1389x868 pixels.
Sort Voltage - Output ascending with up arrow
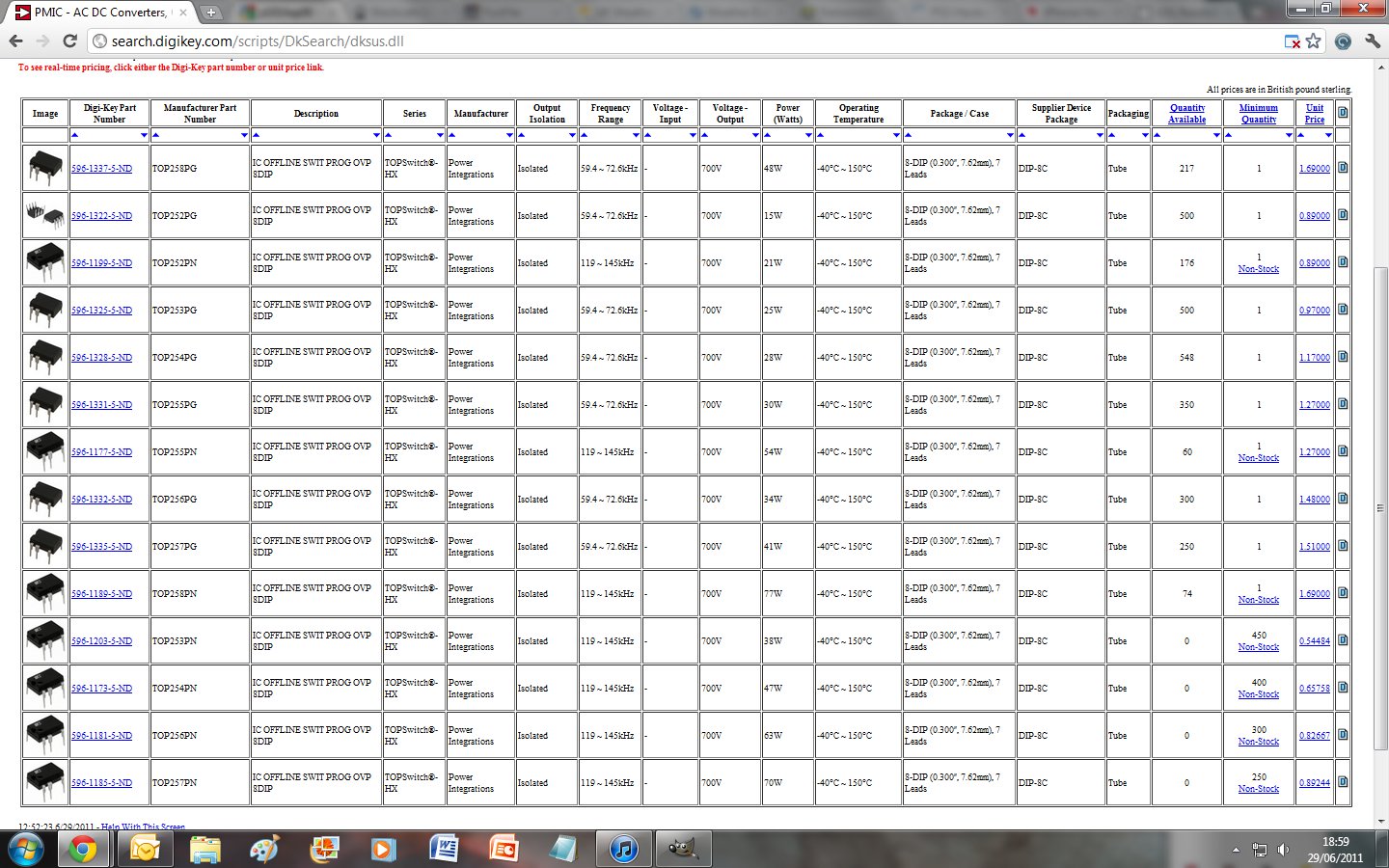point(704,135)
